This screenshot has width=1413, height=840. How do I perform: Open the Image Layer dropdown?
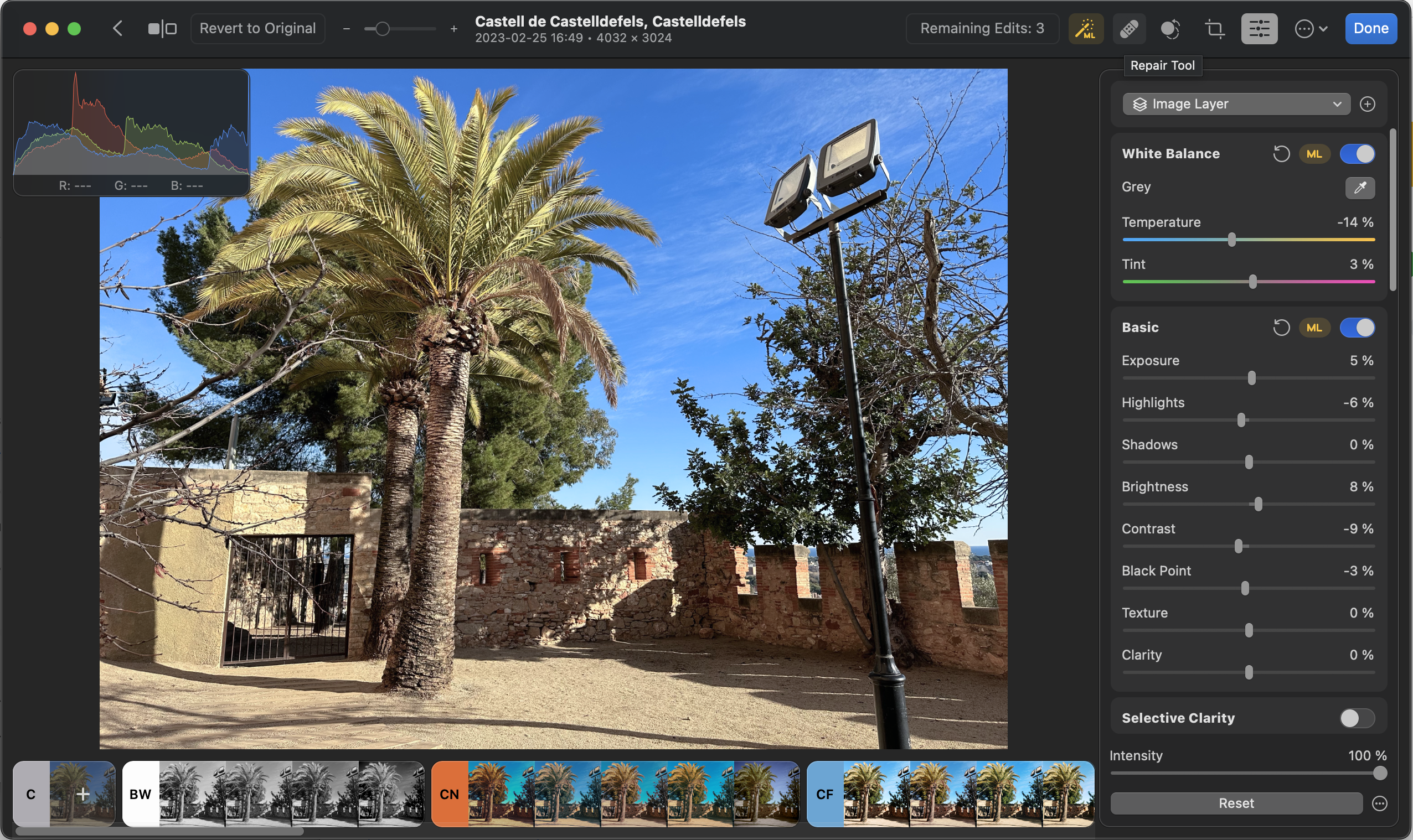click(1236, 104)
